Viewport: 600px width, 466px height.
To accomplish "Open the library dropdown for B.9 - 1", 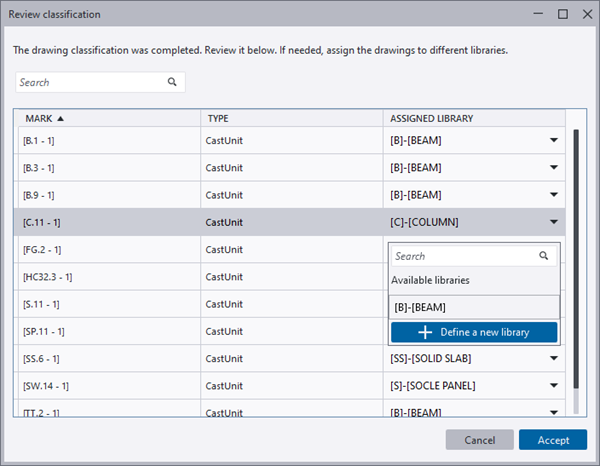I will 554,194.
